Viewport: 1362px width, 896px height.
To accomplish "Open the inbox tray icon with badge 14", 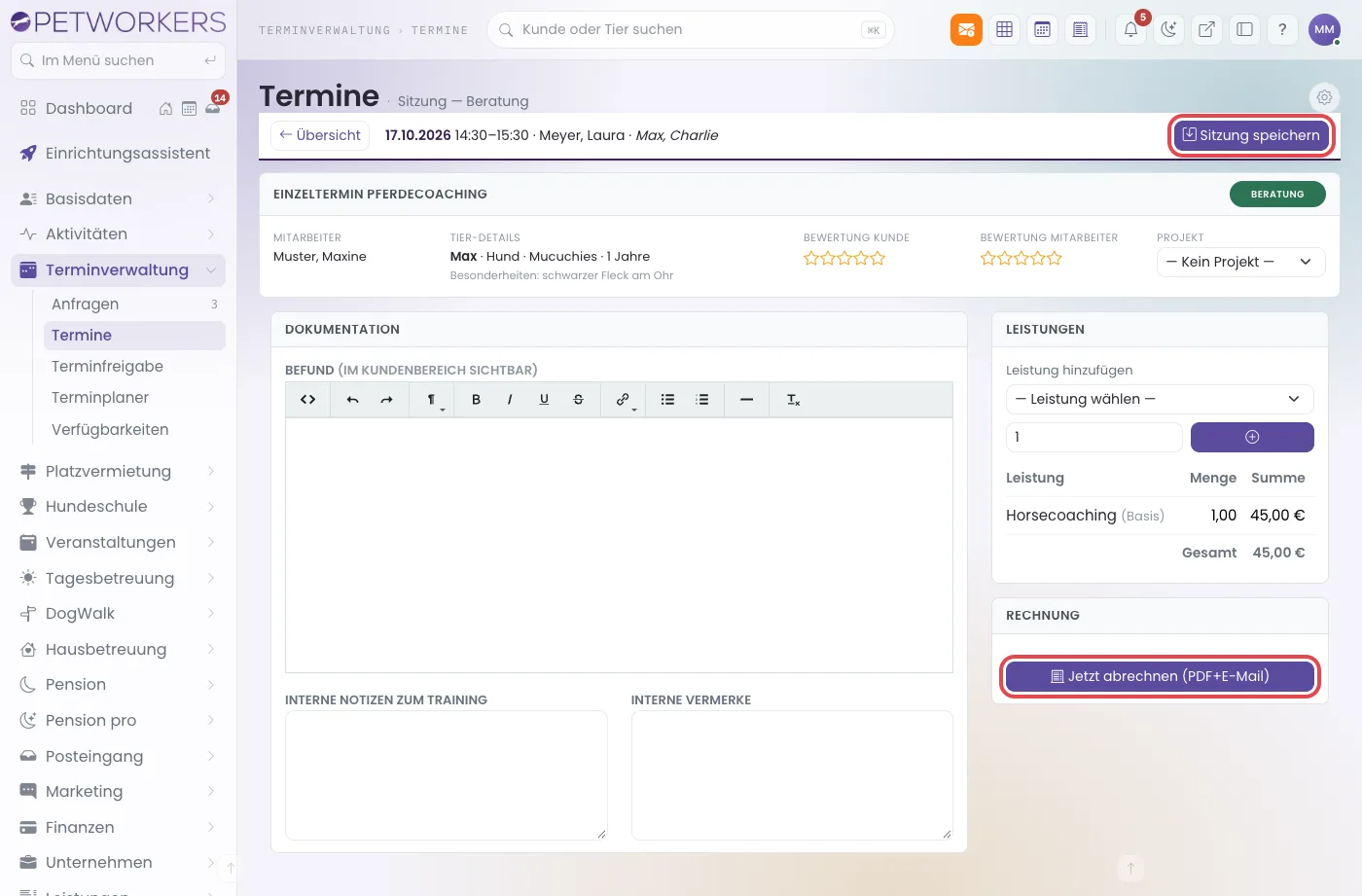I will pyautogui.click(x=213, y=107).
